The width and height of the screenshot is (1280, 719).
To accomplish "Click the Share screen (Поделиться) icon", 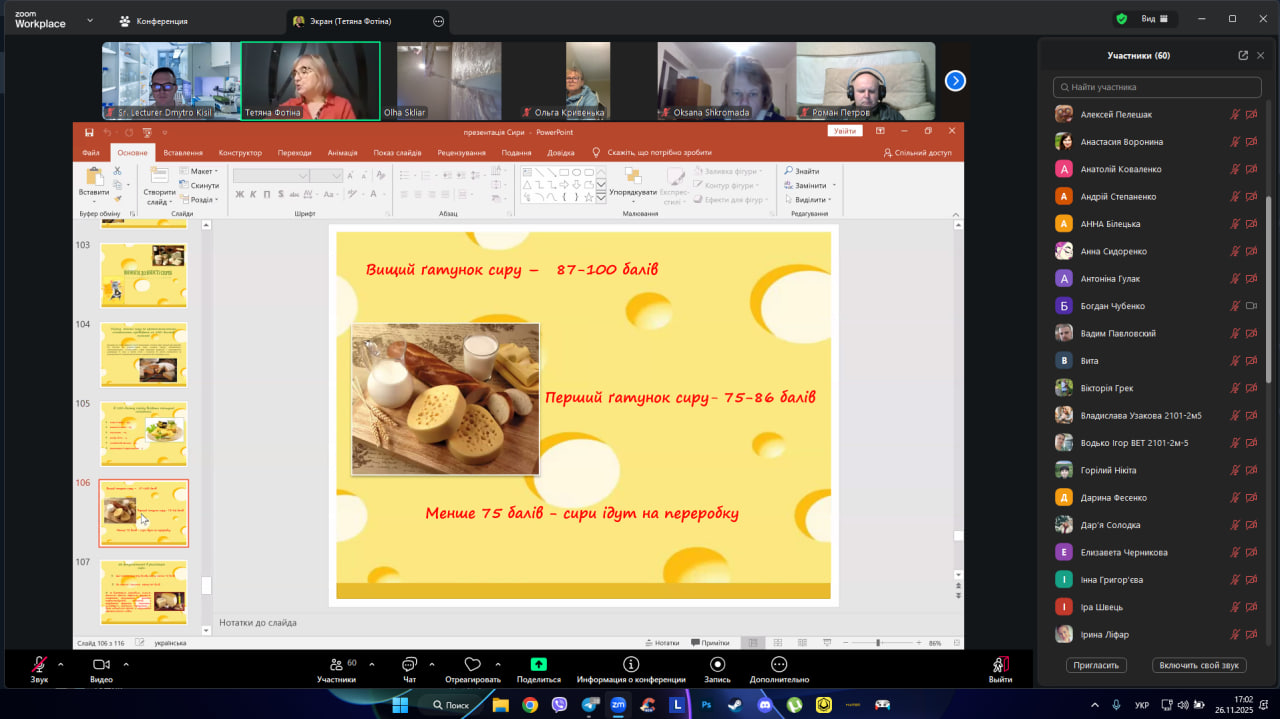I will [x=539, y=665].
